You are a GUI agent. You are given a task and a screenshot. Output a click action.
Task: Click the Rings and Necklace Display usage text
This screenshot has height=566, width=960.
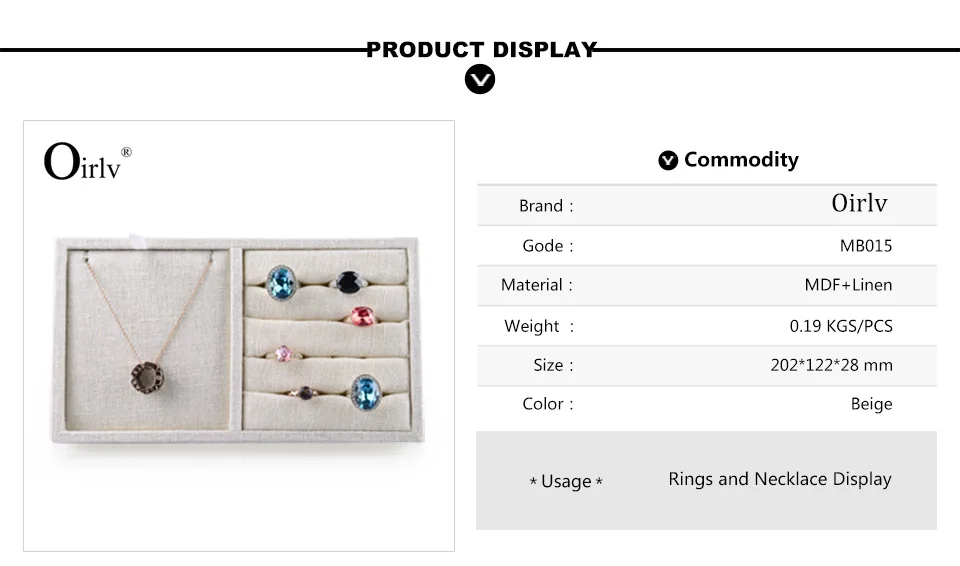click(779, 479)
